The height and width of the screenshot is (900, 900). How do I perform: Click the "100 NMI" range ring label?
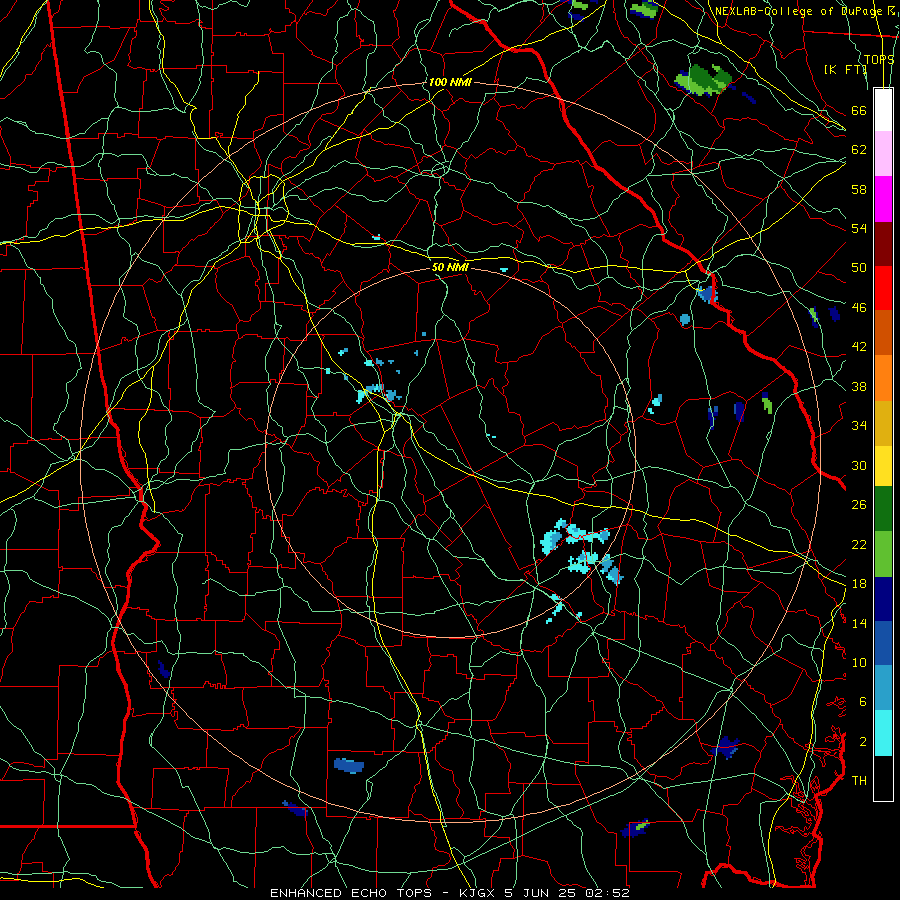(x=450, y=82)
